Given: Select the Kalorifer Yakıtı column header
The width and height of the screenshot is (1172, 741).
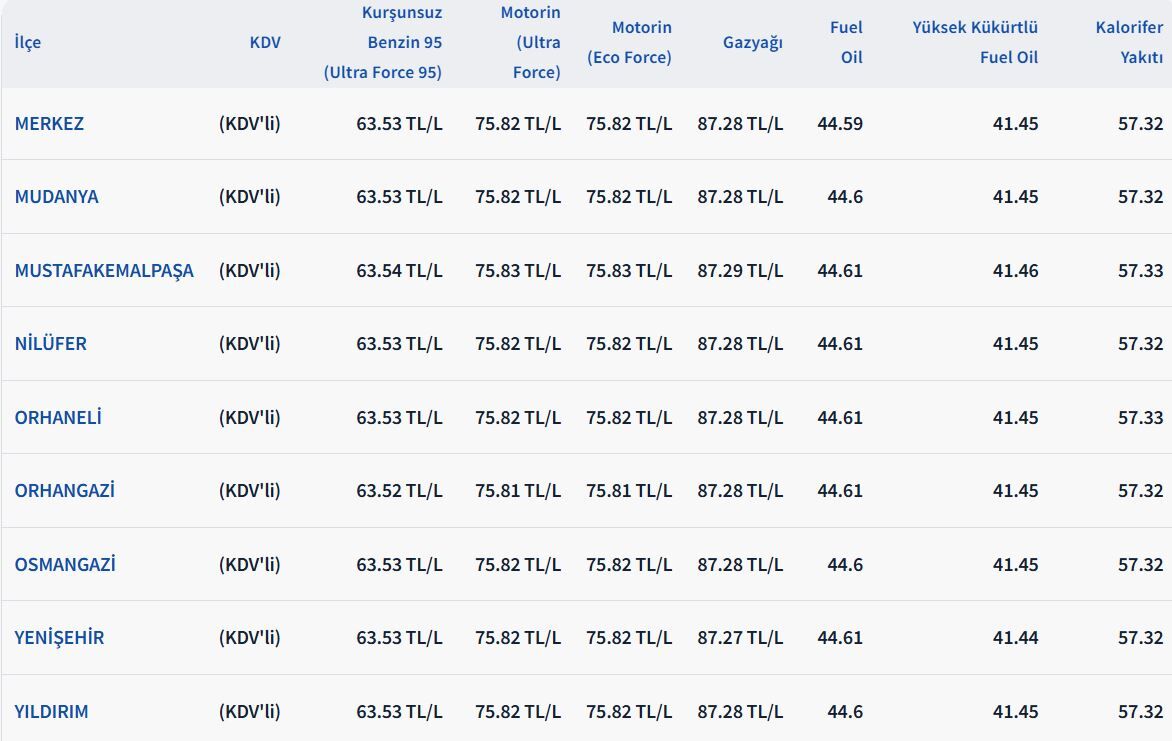Looking at the screenshot, I should (1129, 43).
